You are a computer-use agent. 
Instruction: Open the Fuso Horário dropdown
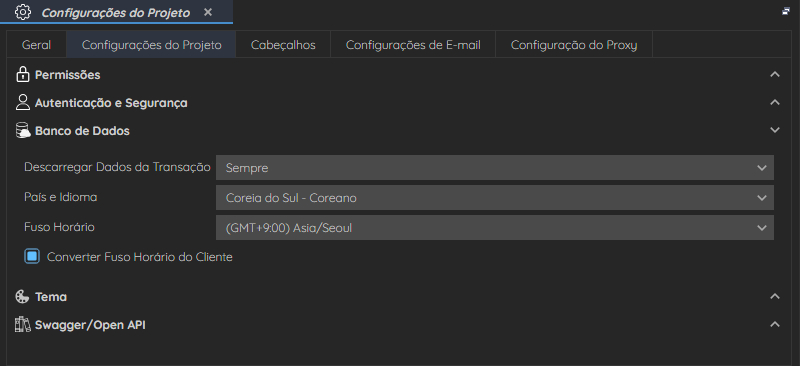pyautogui.click(x=494, y=228)
